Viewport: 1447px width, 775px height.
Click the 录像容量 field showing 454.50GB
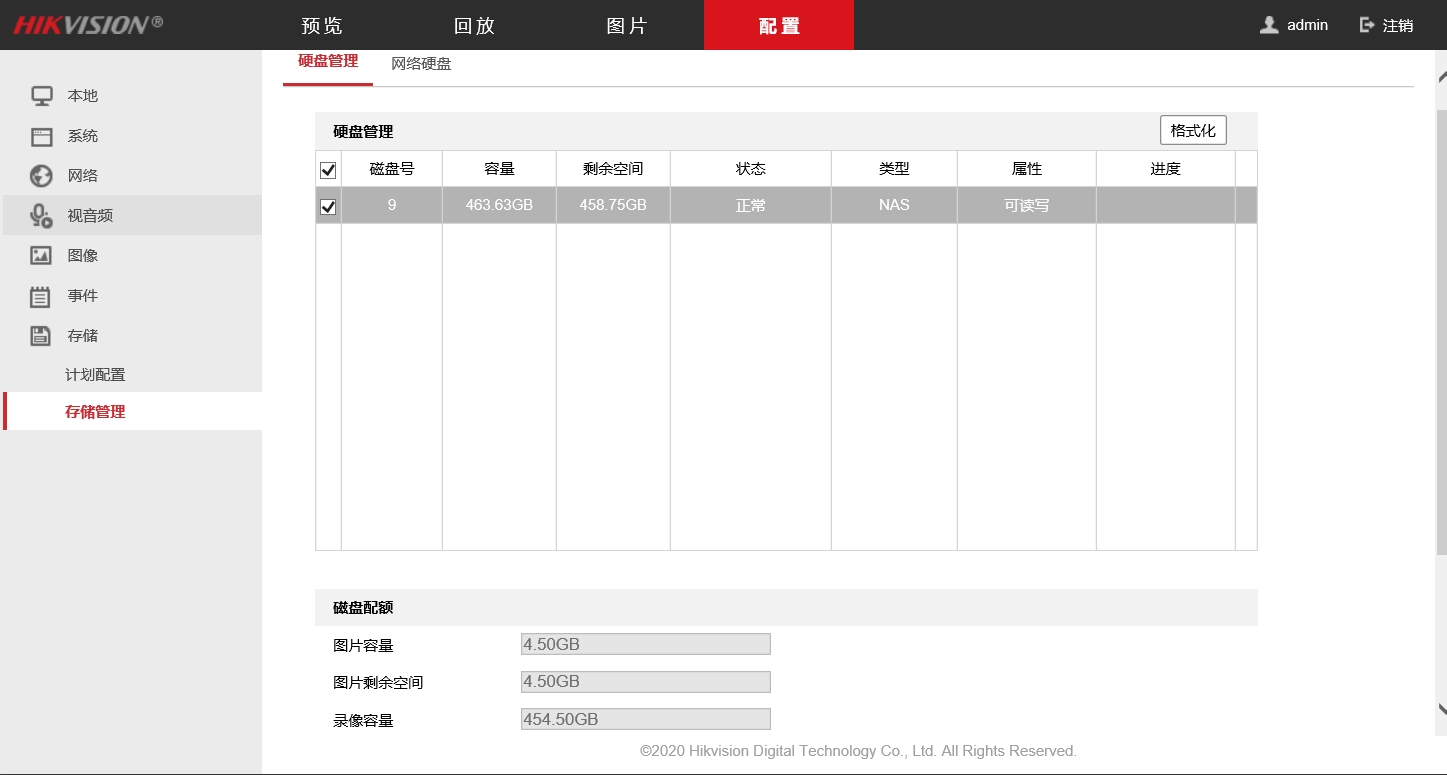tap(646, 719)
